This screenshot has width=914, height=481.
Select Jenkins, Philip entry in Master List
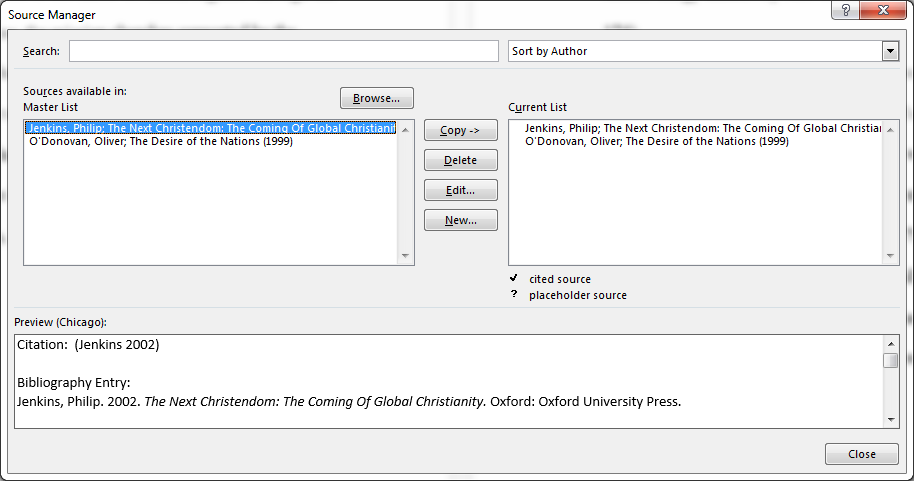pyautogui.click(x=210, y=128)
